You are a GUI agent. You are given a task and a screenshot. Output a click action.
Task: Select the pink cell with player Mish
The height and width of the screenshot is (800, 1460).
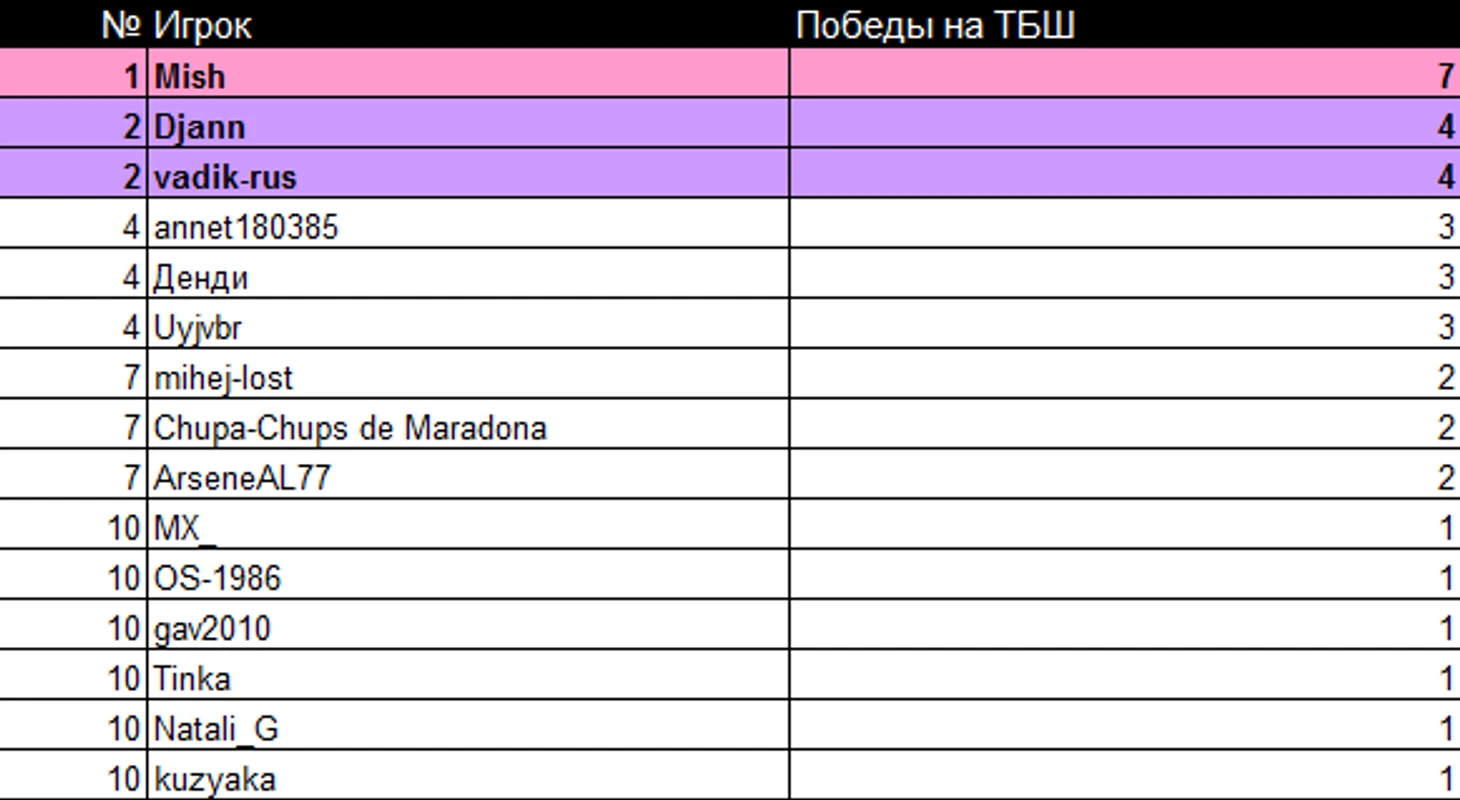[468, 74]
